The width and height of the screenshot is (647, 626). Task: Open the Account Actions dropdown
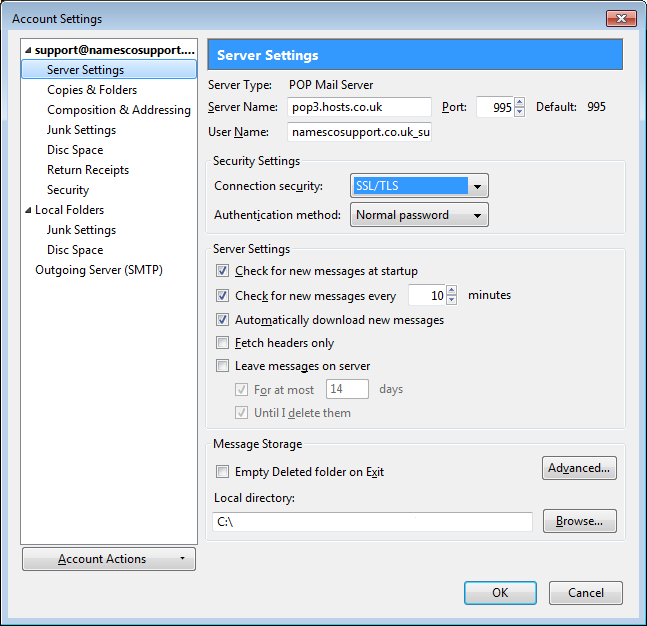[109, 559]
